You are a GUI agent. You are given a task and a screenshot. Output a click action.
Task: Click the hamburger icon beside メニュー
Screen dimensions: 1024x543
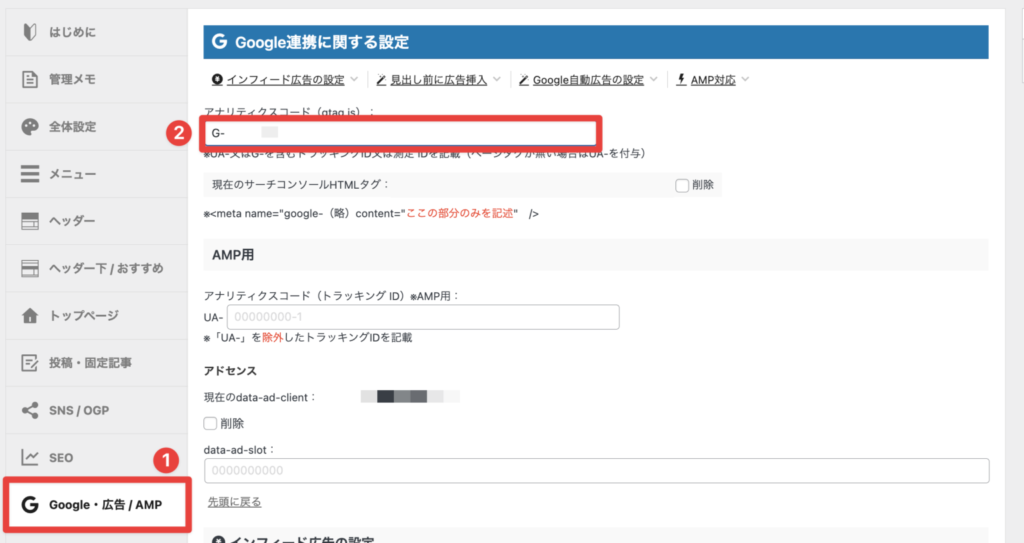[29, 174]
